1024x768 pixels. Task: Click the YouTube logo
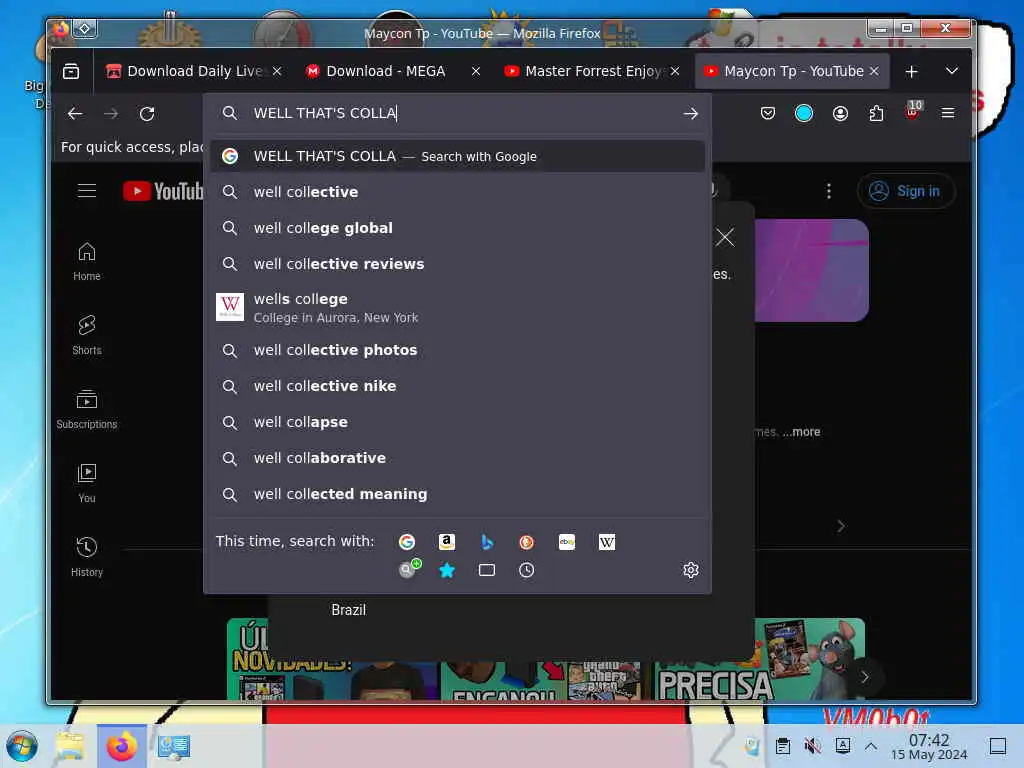pos(163,191)
